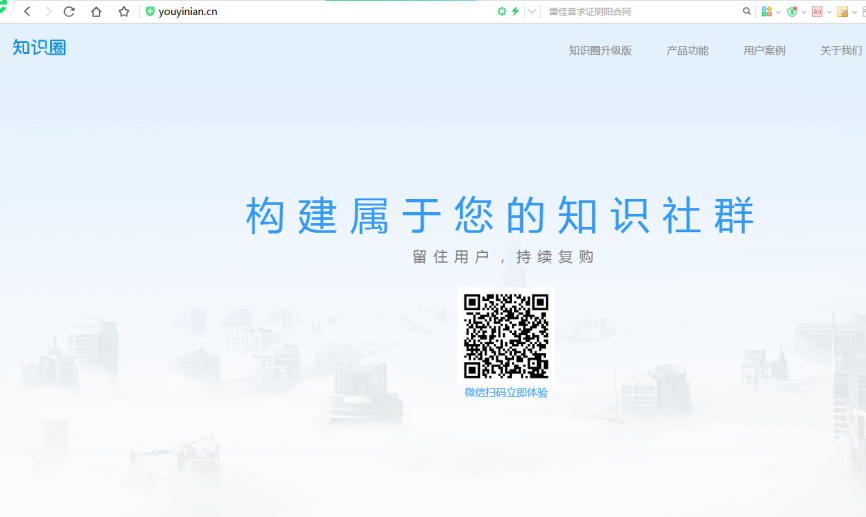Open the 关于我们 link
This screenshot has height=517, width=866.
(x=841, y=51)
